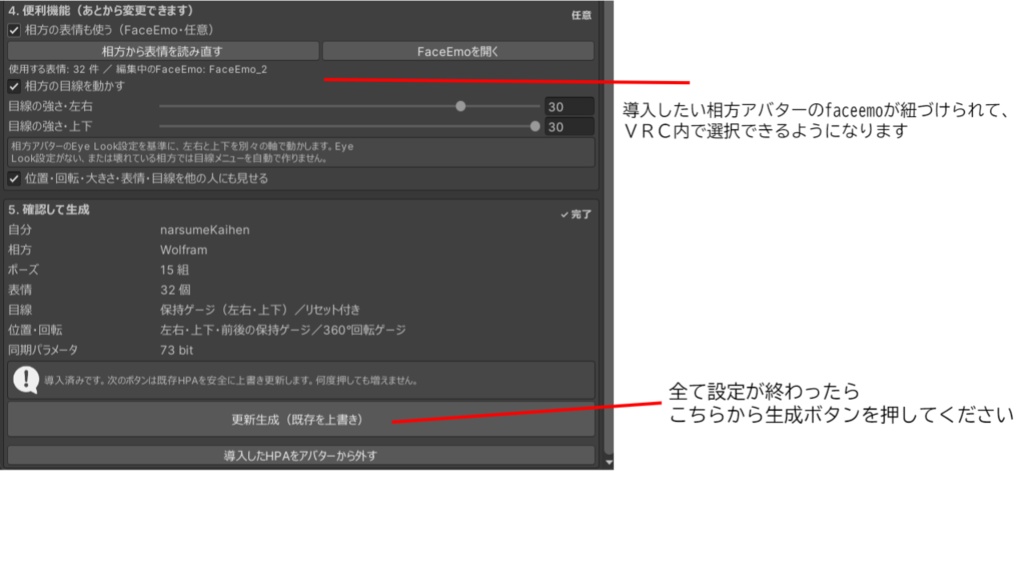The height and width of the screenshot is (576, 1024).
Task: Click the 目線の強さ・左右 slider handle
Action: [460, 106]
